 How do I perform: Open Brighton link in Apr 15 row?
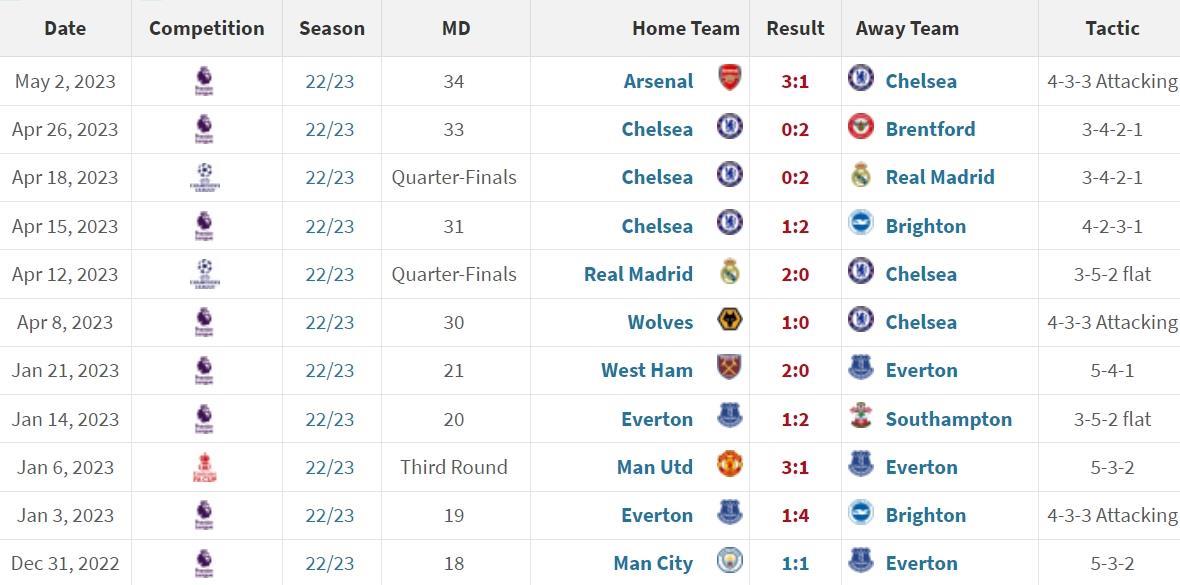[925, 226]
